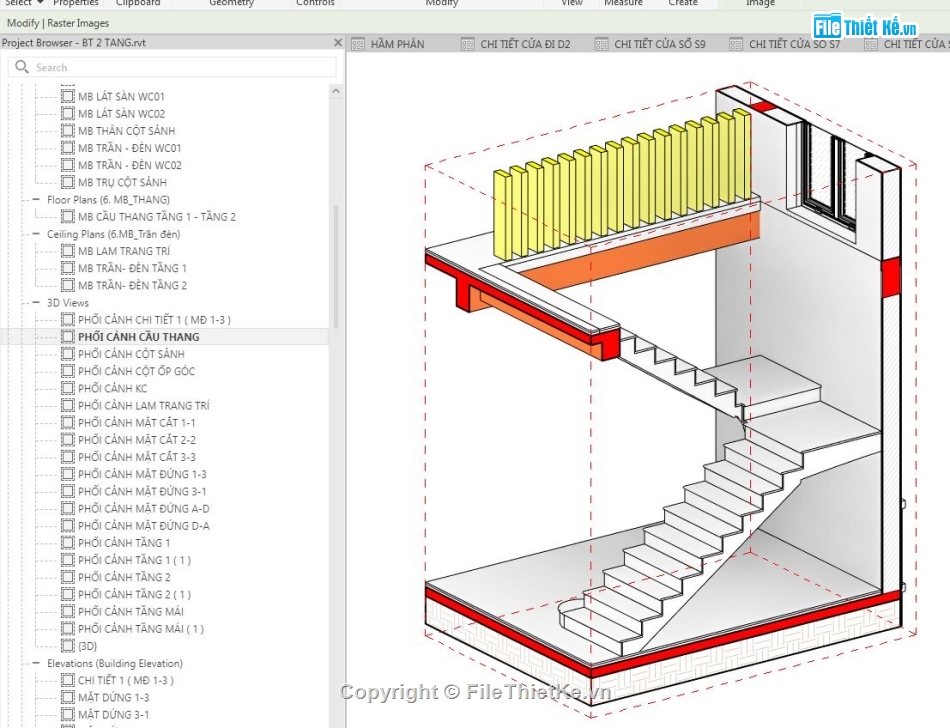This screenshot has height=728, width=950.
Task: Click the view icon beside MB TRỤ CỘT SẢNH
Action: pyautogui.click(x=68, y=182)
